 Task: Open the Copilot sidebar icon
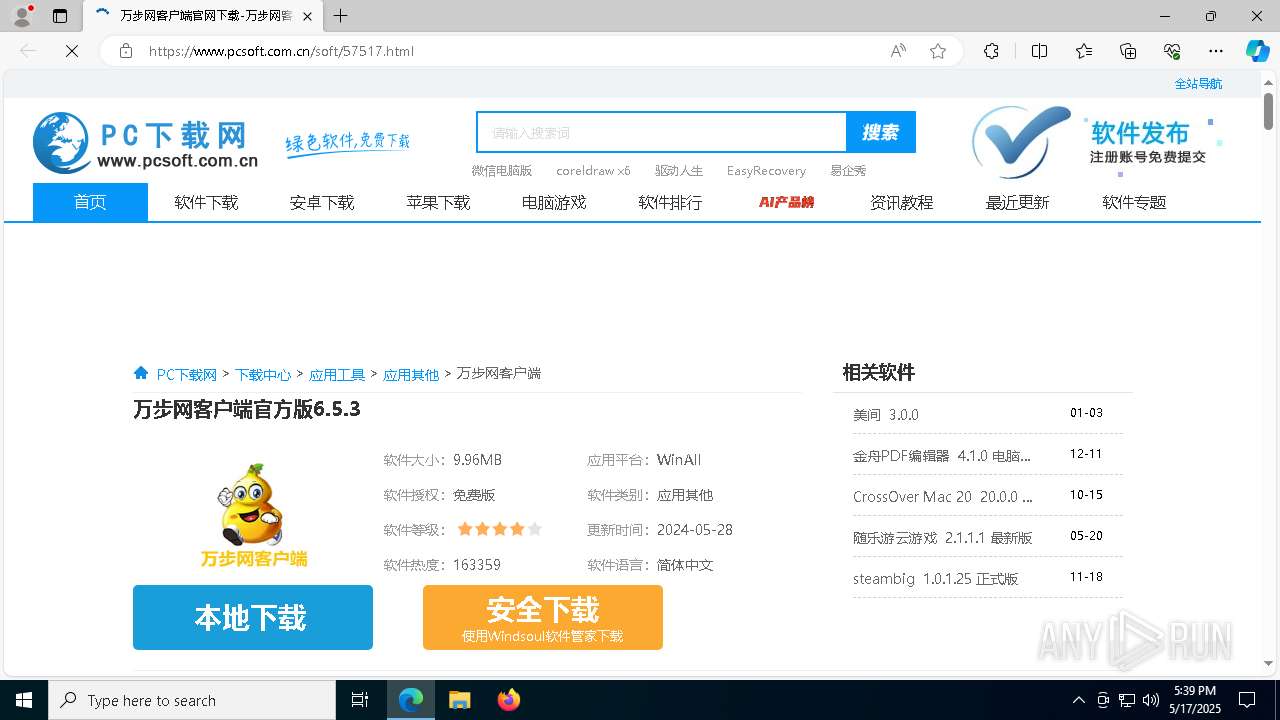click(x=1257, y=51)
